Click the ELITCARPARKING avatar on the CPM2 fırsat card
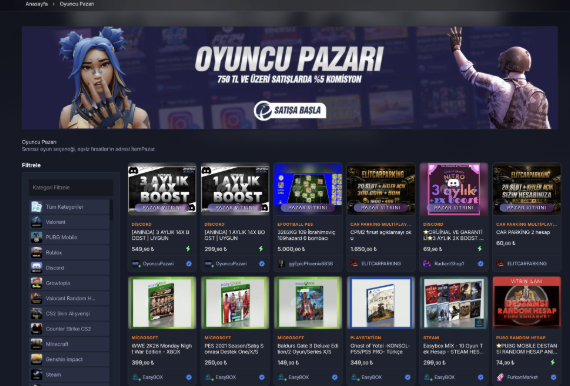Viewport: 570px width, 386px height. (354, 264)
